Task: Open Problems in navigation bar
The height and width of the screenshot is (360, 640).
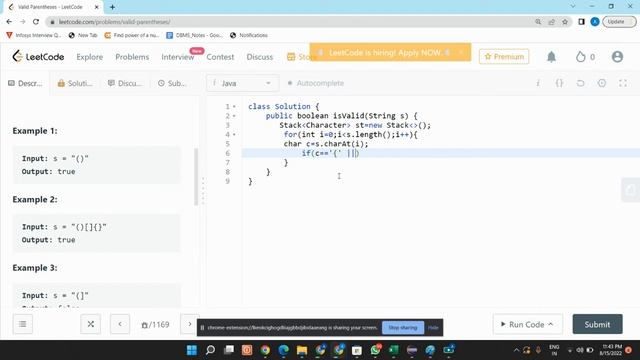Action: coord(132,57)
